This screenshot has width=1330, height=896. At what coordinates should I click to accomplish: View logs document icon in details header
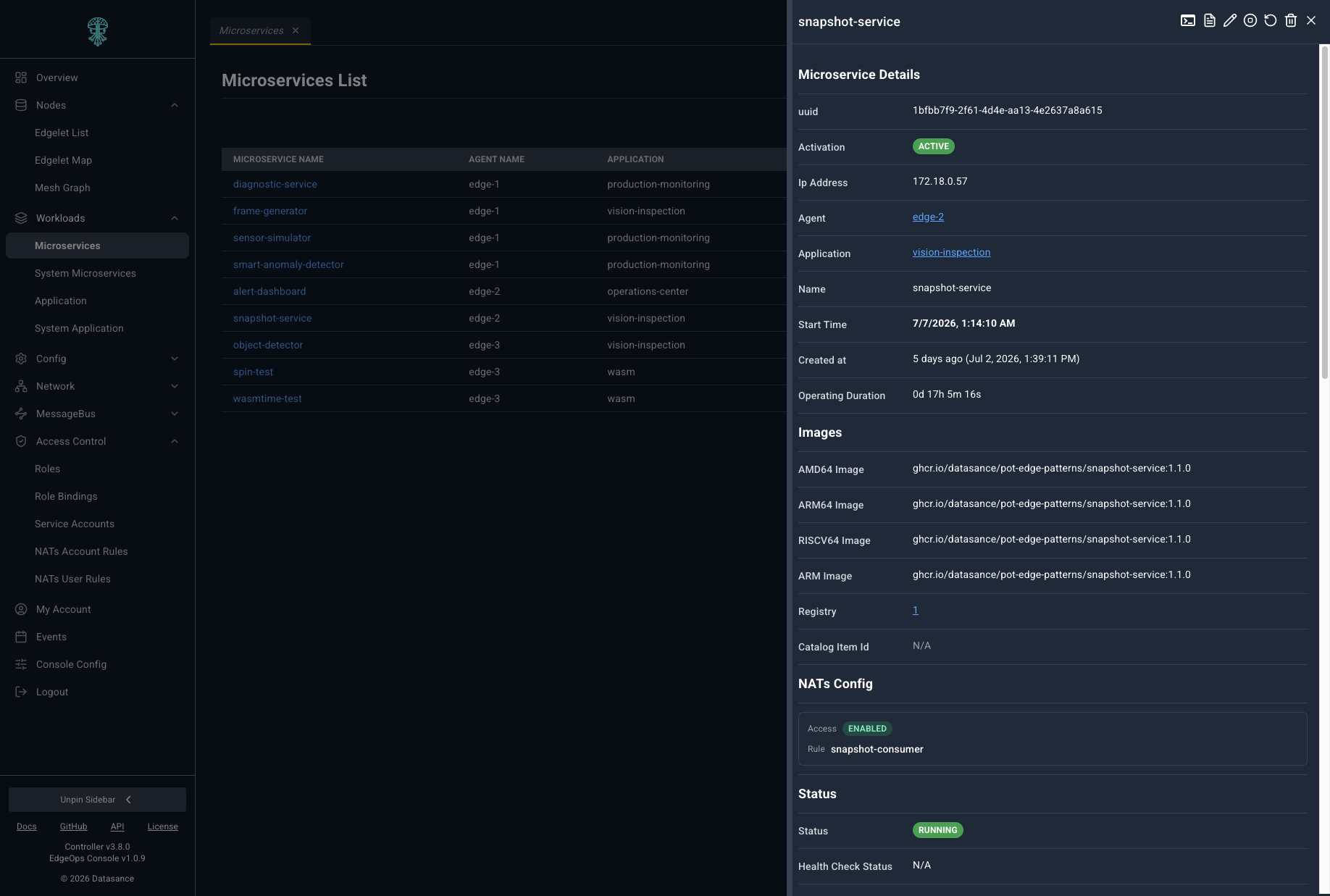point(1209,21)
